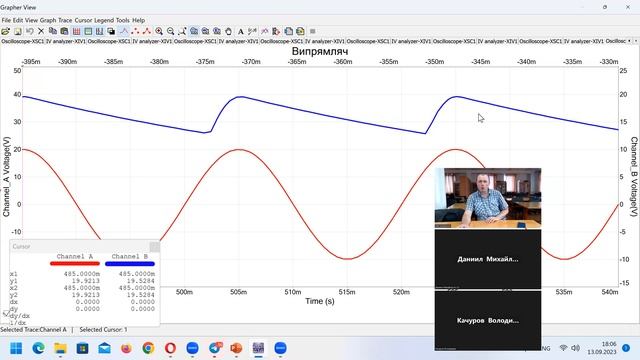The height and width of the screenshot is (360, 640).
Task: Open Microsoft Store from the taskbar
Action: pyautogui.click(x=82, y=348)
